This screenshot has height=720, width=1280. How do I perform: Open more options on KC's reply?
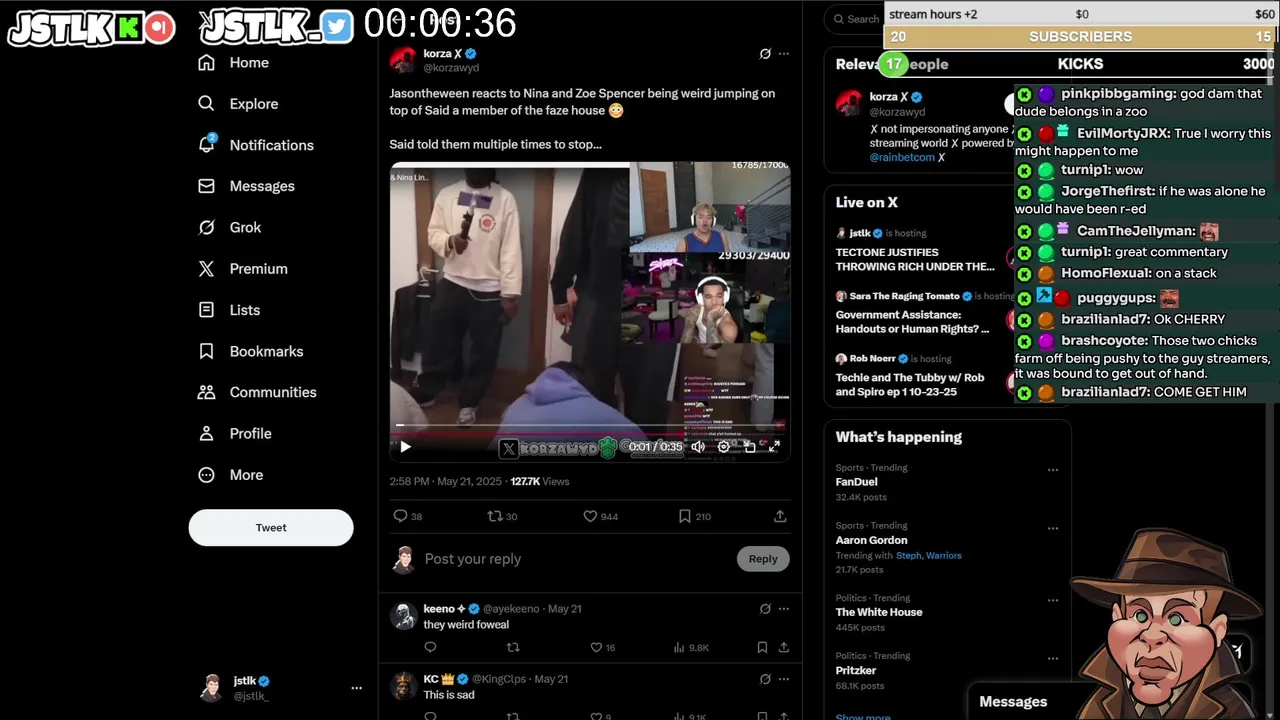784,679
